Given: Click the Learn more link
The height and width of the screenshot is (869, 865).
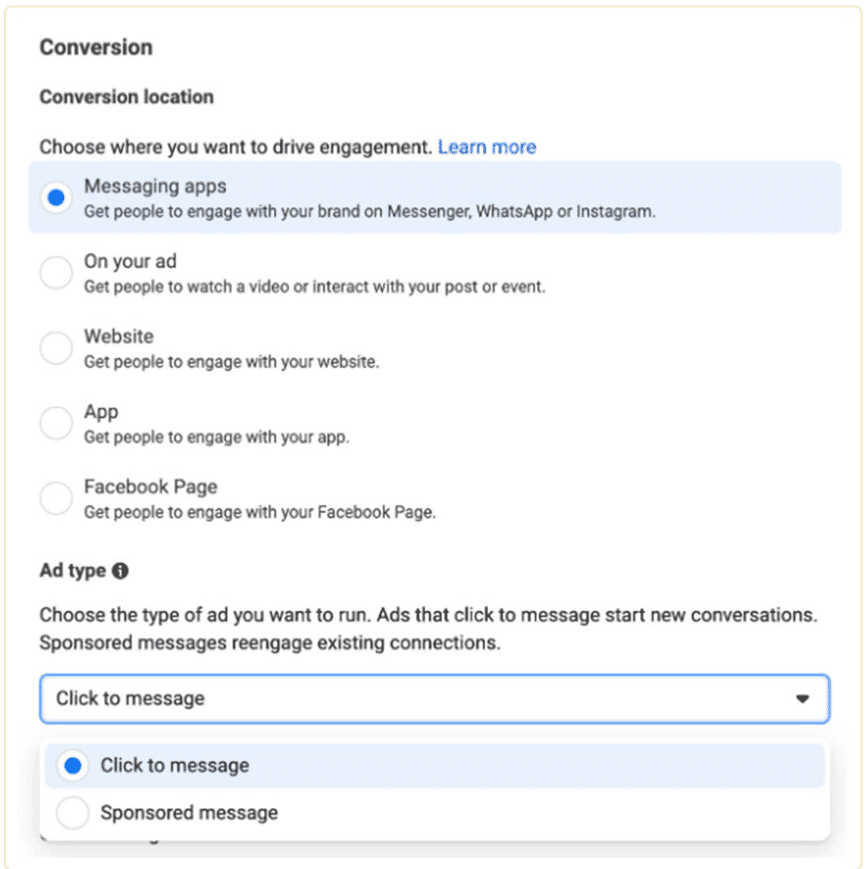Looking at the screenshot, I should coord(487,147).
